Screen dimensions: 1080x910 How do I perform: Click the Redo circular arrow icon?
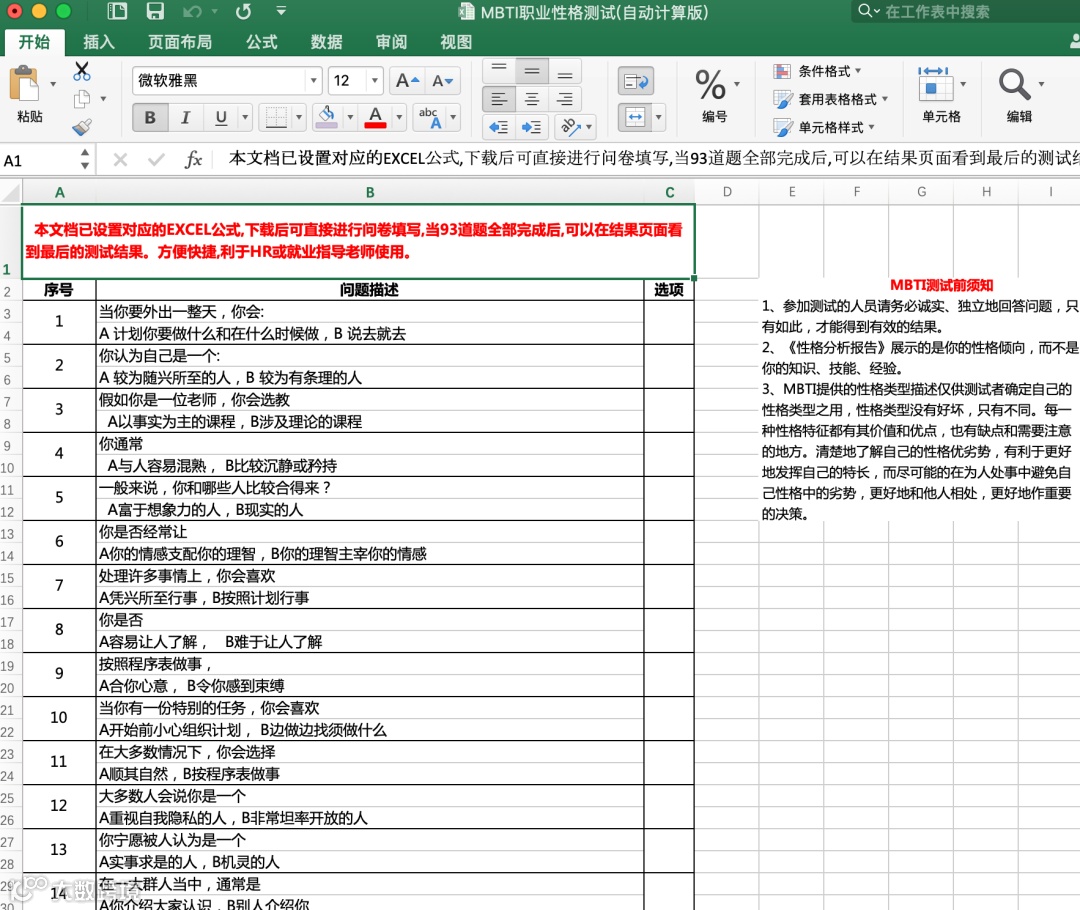pyautogui.click(x=243, y=11)
